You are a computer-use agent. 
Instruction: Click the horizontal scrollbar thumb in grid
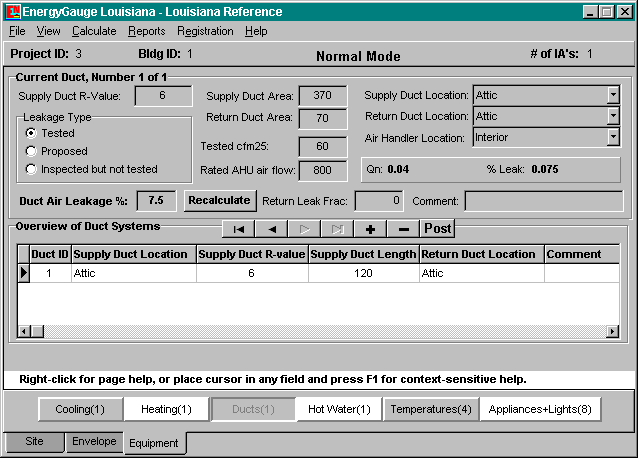tap(37, 332)
